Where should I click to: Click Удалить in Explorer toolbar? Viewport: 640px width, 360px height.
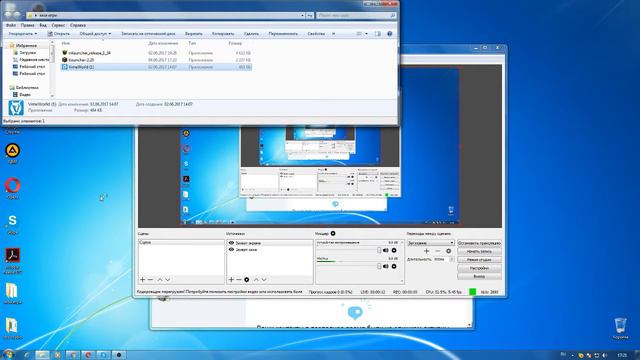coord(251,34)
